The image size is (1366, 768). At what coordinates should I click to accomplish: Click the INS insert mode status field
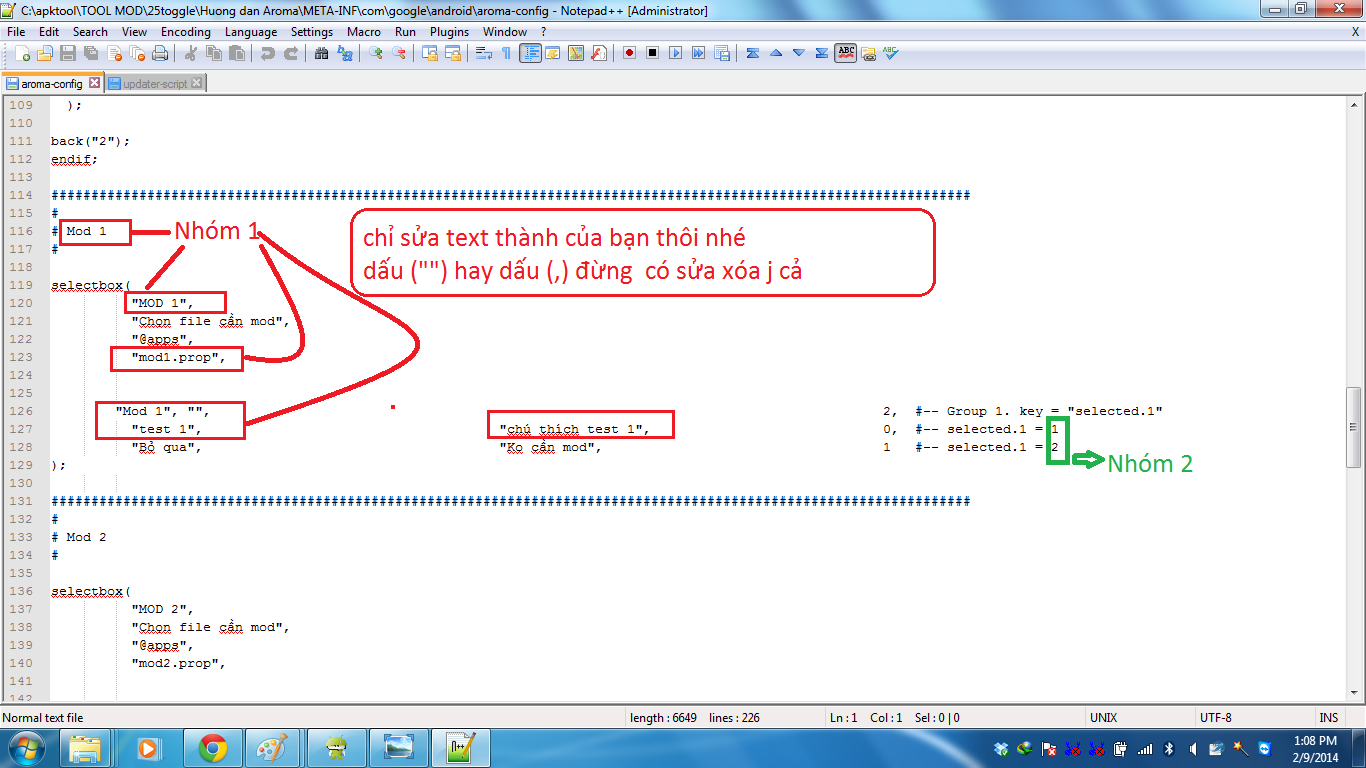tap(1328, 717)
